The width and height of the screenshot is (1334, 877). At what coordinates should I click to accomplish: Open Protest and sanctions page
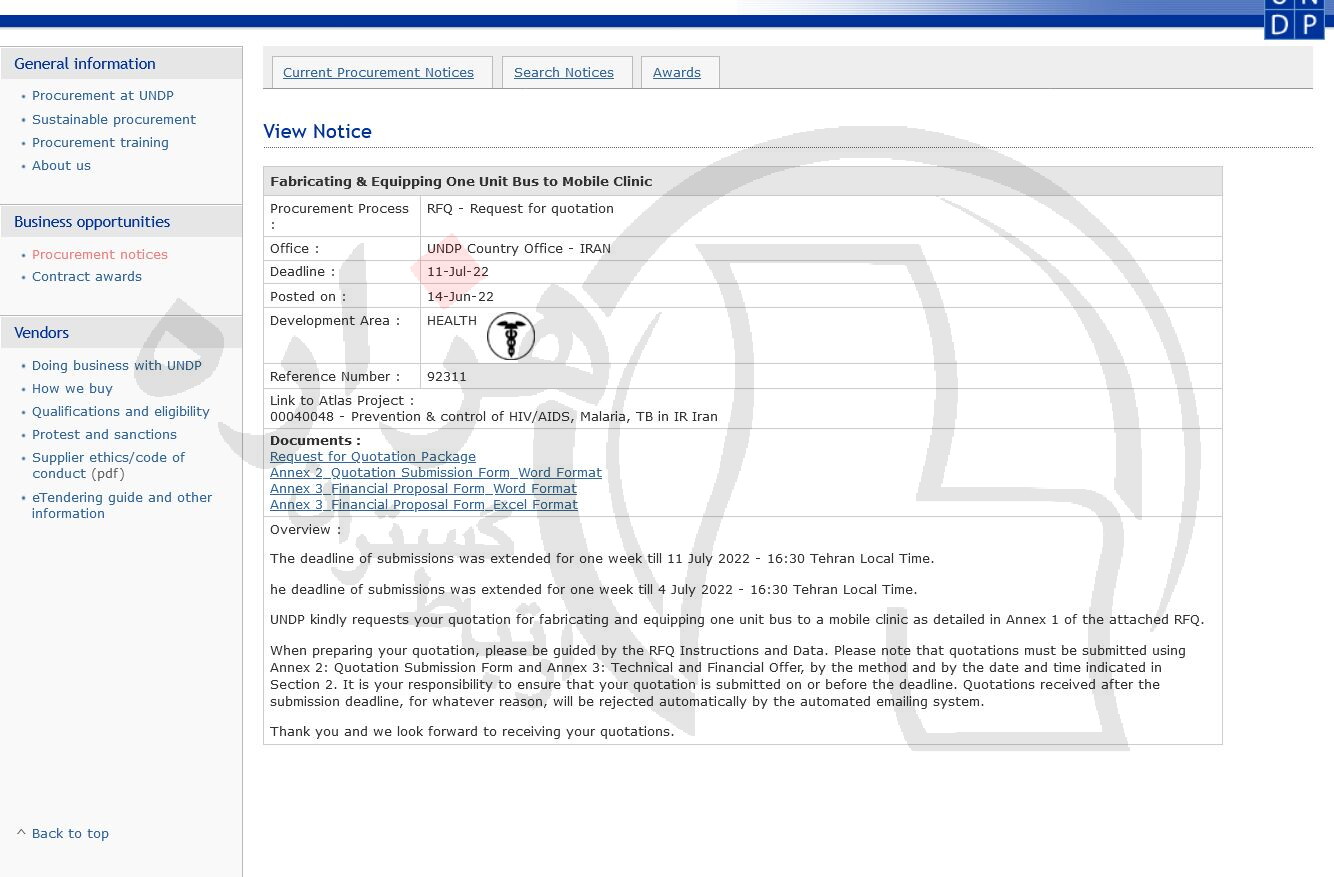[x=104, y=435]
